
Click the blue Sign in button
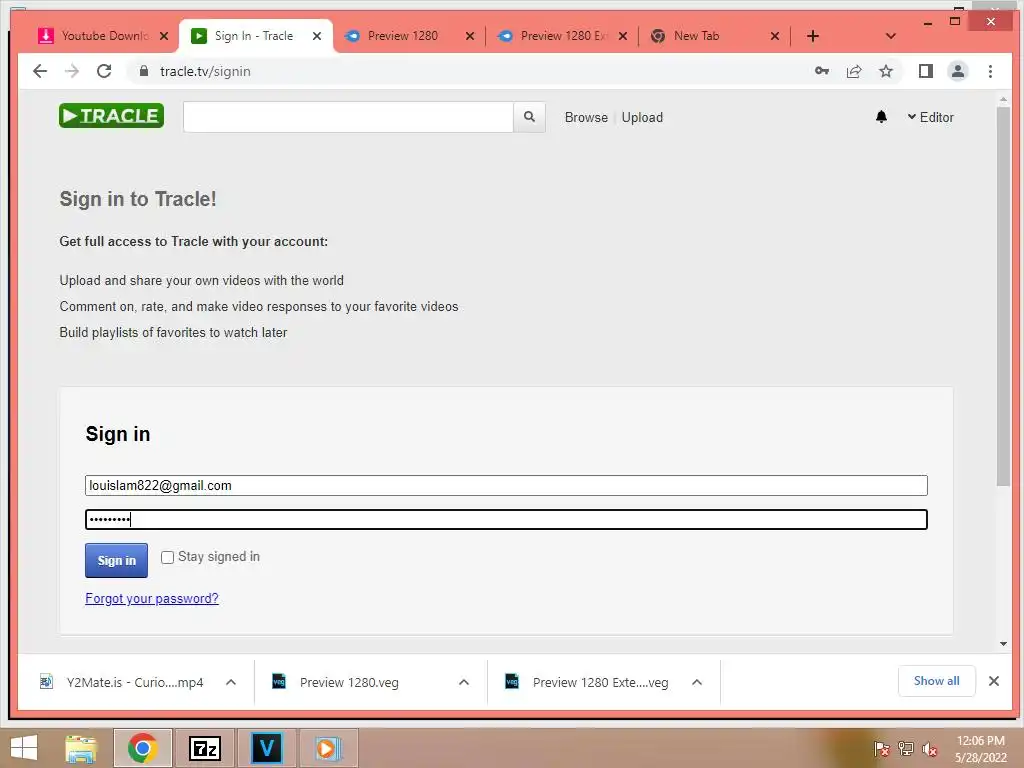tap(116, 560)
